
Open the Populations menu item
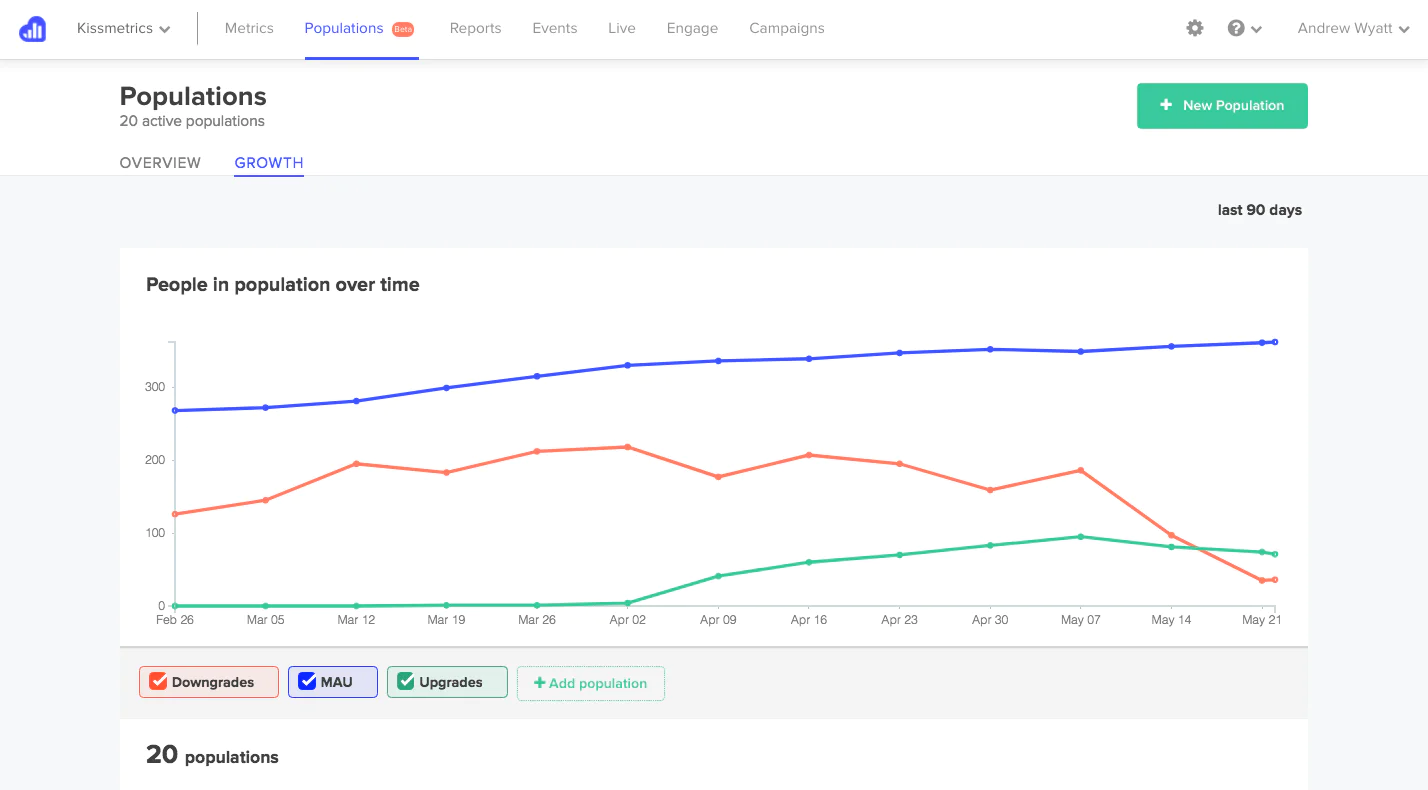[344, 28]
